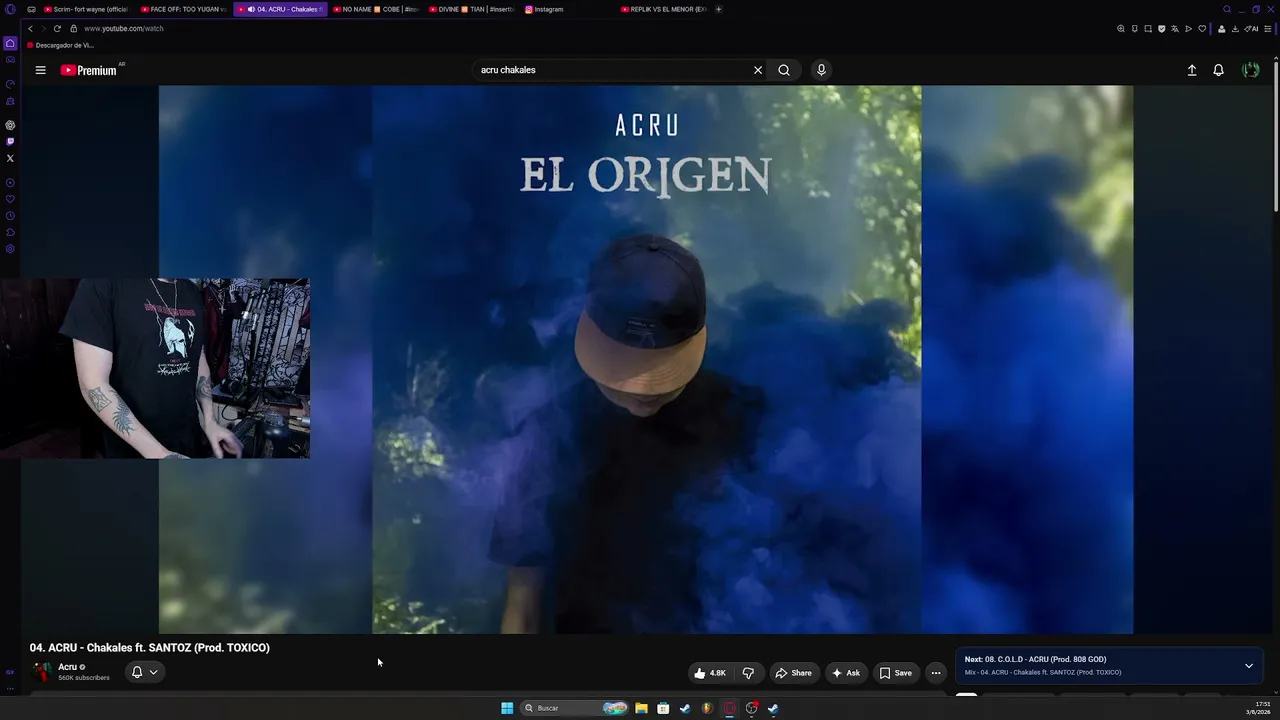Open more actions three-dot menu
The height and width of the screenshot is (720, 1280).
[x=936, y=673]
